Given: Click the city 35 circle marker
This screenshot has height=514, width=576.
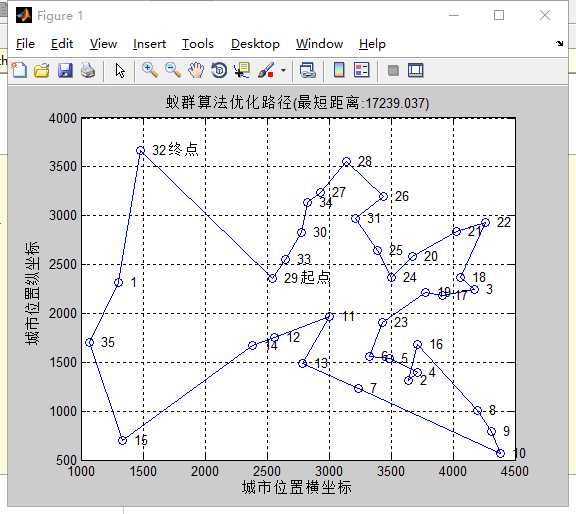Looking at the screenshot, I should pos(90,342).
